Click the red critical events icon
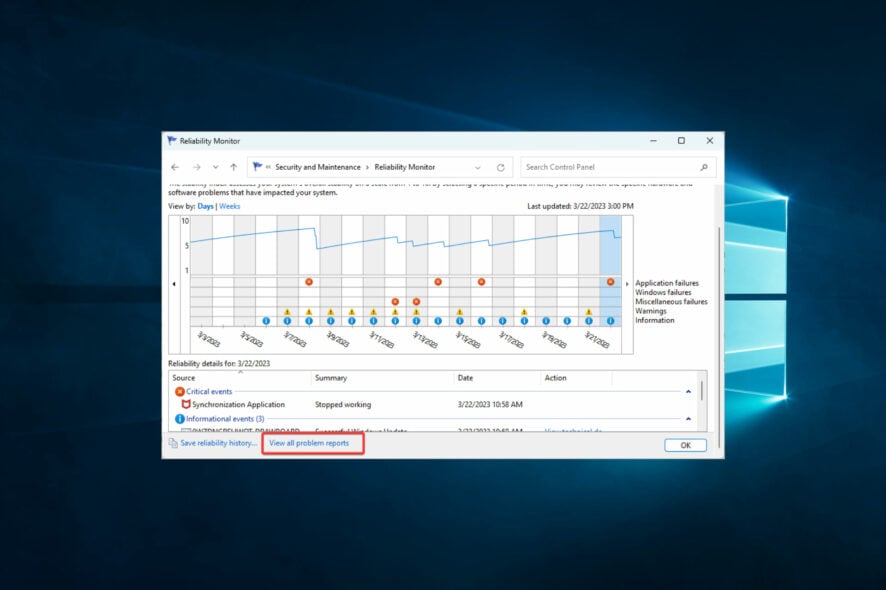 point(180,392)
